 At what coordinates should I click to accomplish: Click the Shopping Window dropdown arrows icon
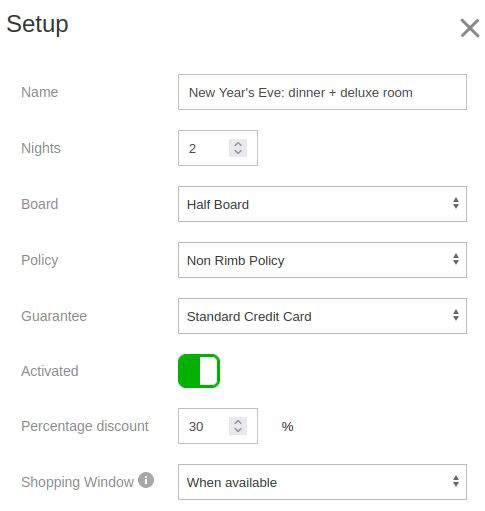(456, 481)
